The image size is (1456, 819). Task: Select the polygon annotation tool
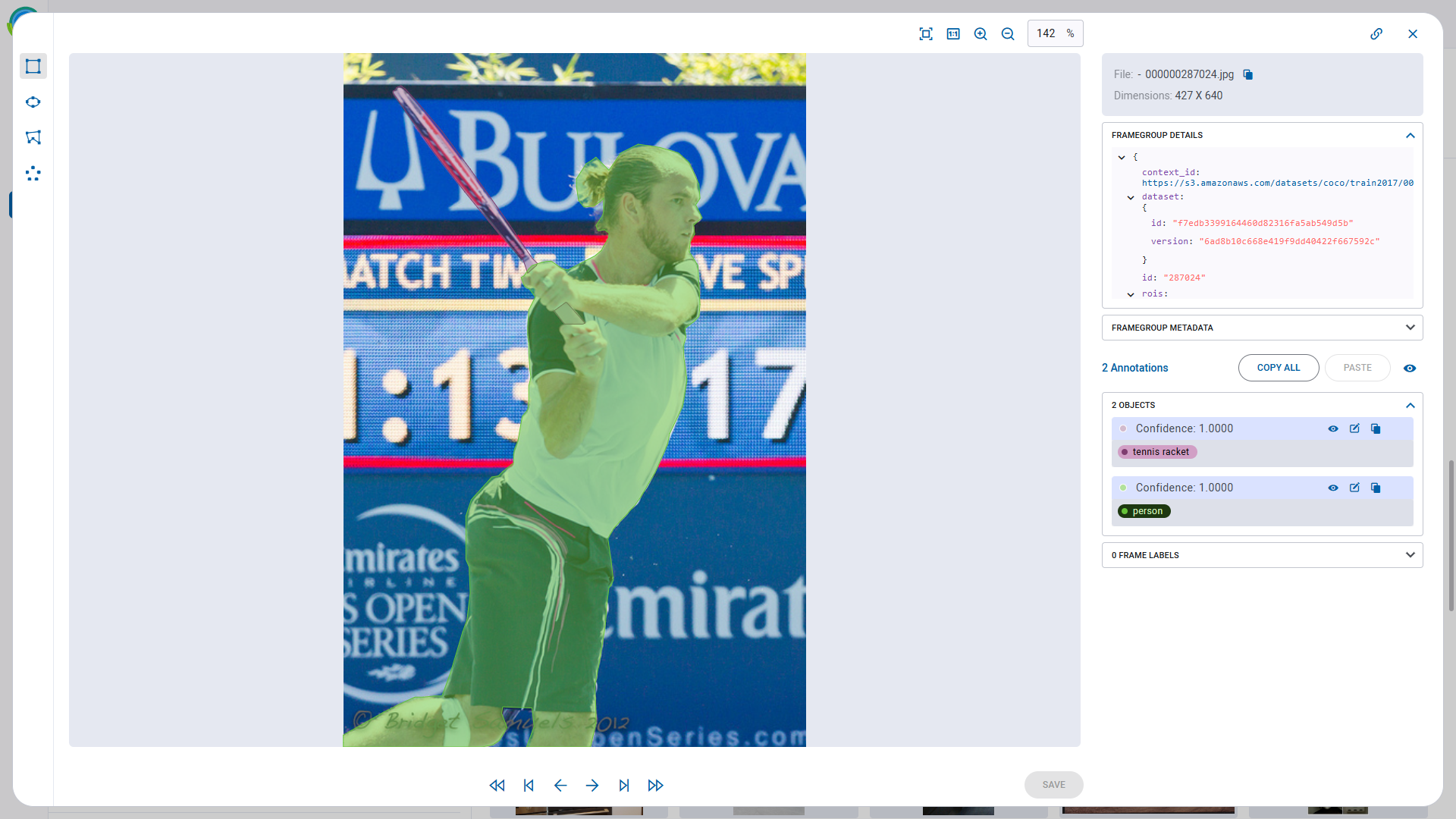(33, 137)
